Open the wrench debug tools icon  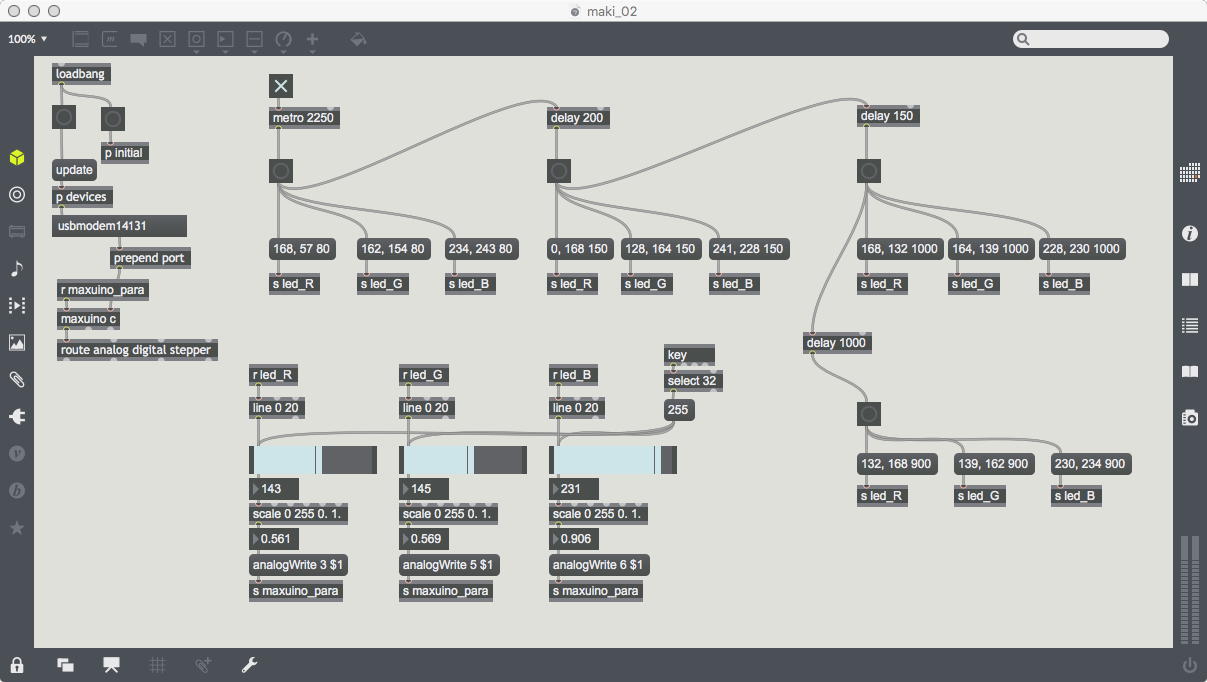tap(250, 665)
